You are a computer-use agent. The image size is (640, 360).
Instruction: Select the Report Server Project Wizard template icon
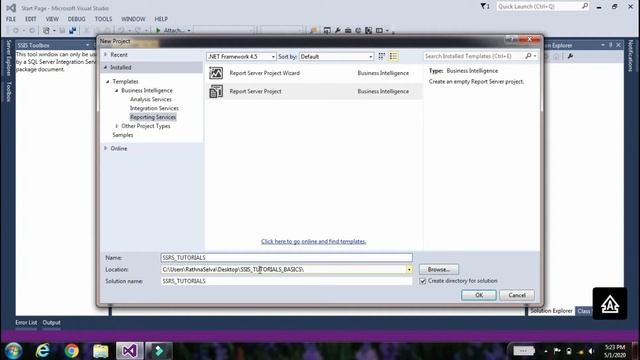pyautogui.click(x=216, y=73)
